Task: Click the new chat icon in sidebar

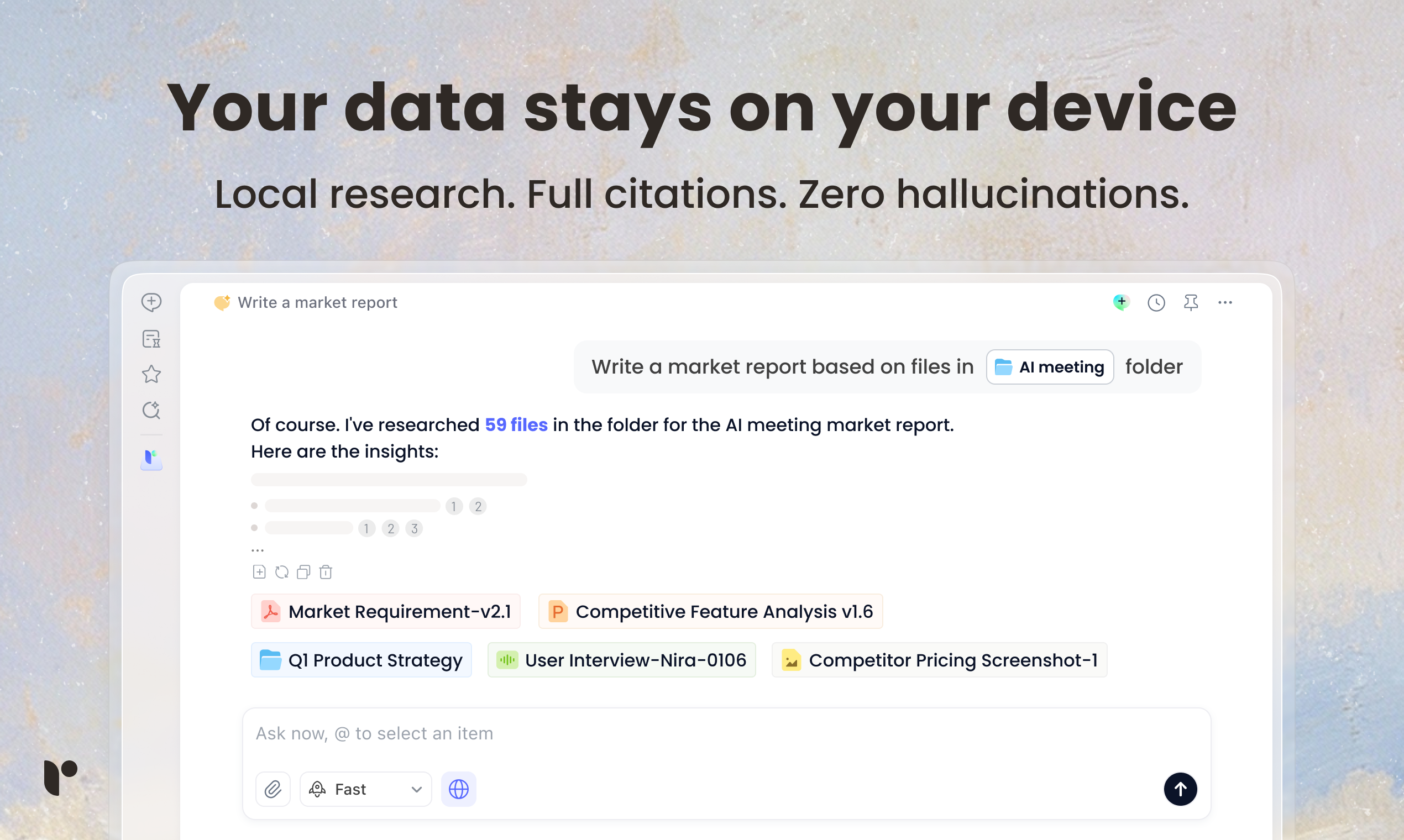Action: click(151, 302)
